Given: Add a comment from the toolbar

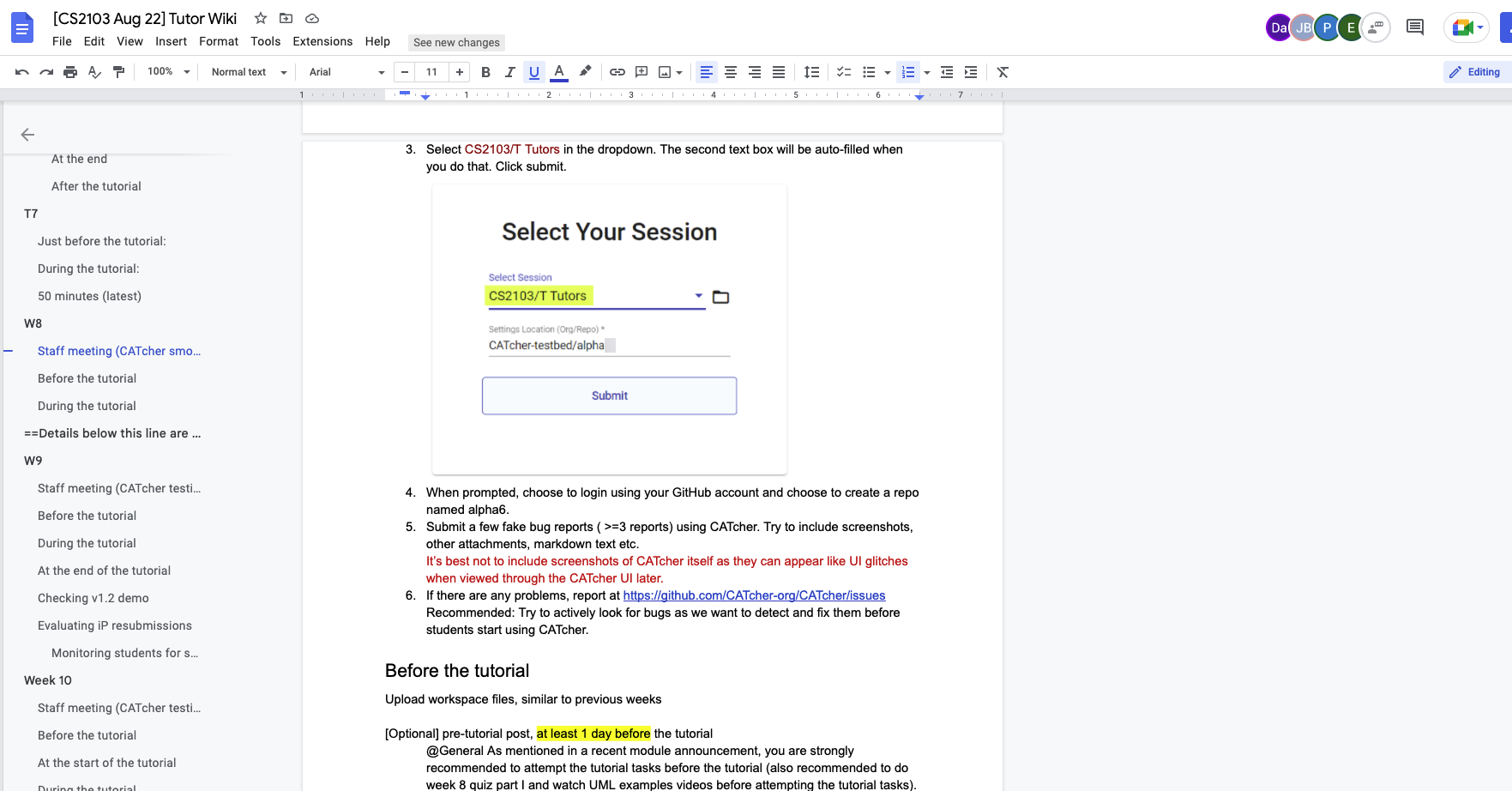Looking at the screenshot, I should (x=641, y=72).
